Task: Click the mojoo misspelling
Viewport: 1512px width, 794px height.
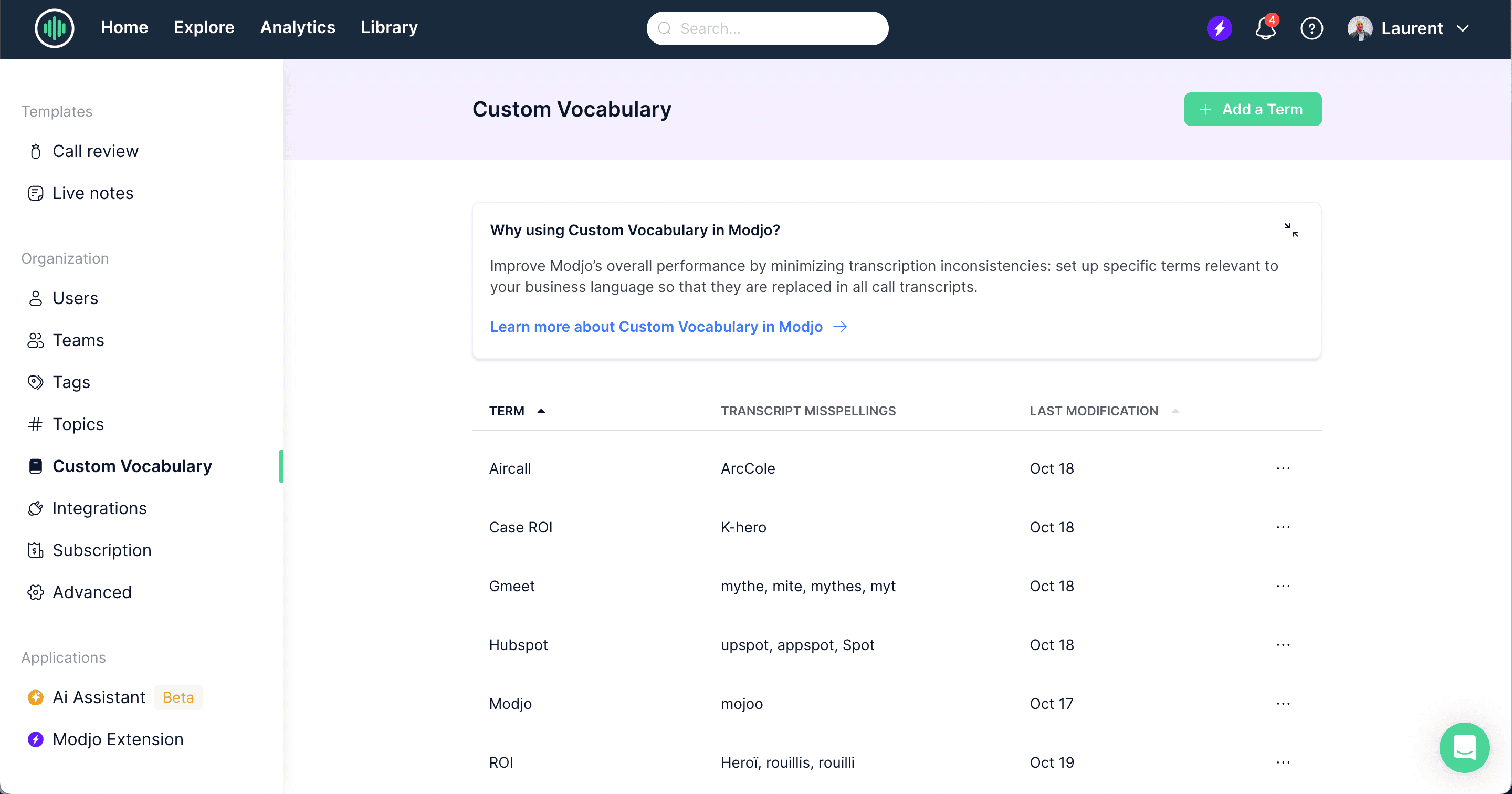Action: point(742,704)
